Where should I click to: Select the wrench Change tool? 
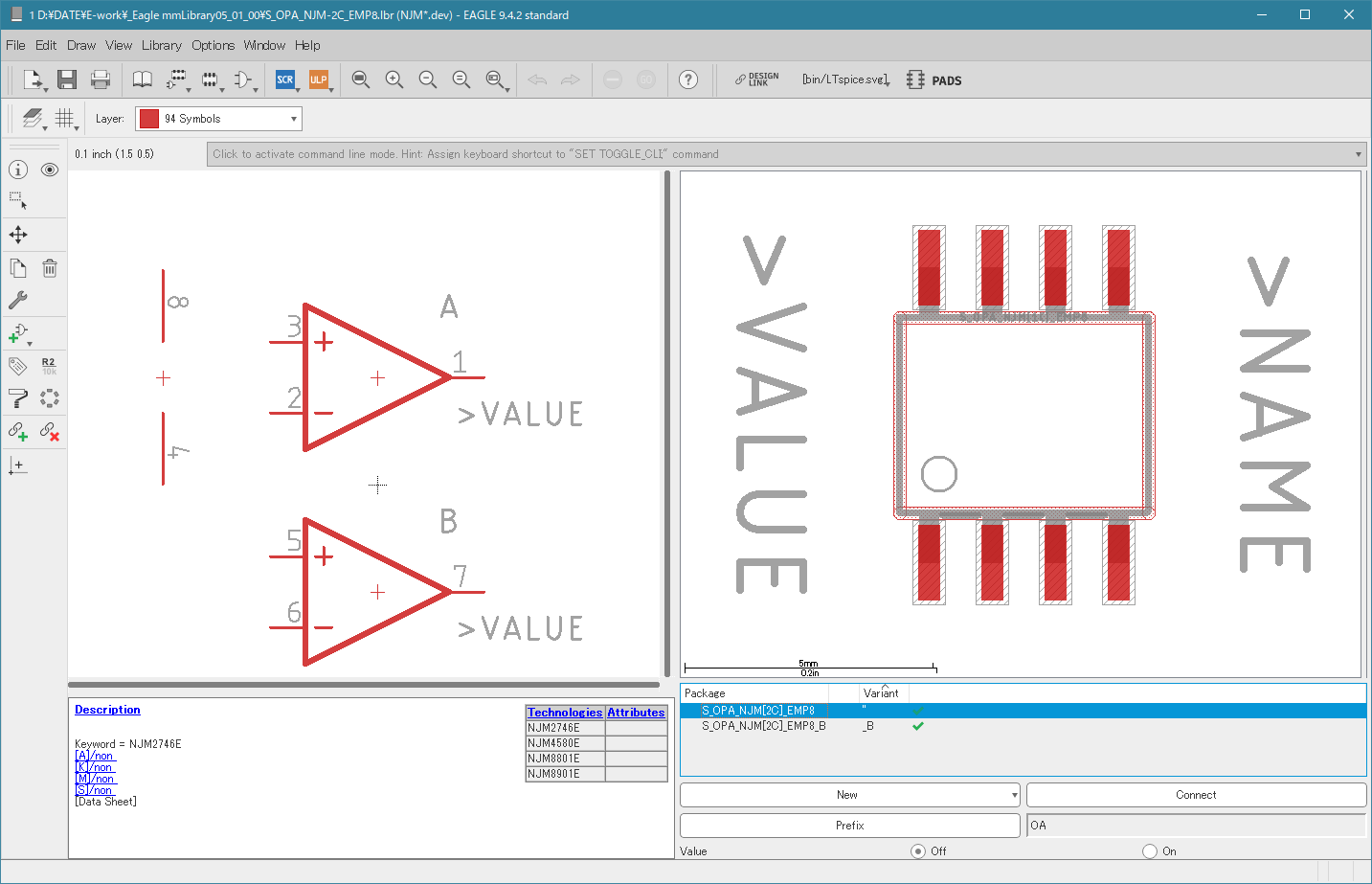18,300
